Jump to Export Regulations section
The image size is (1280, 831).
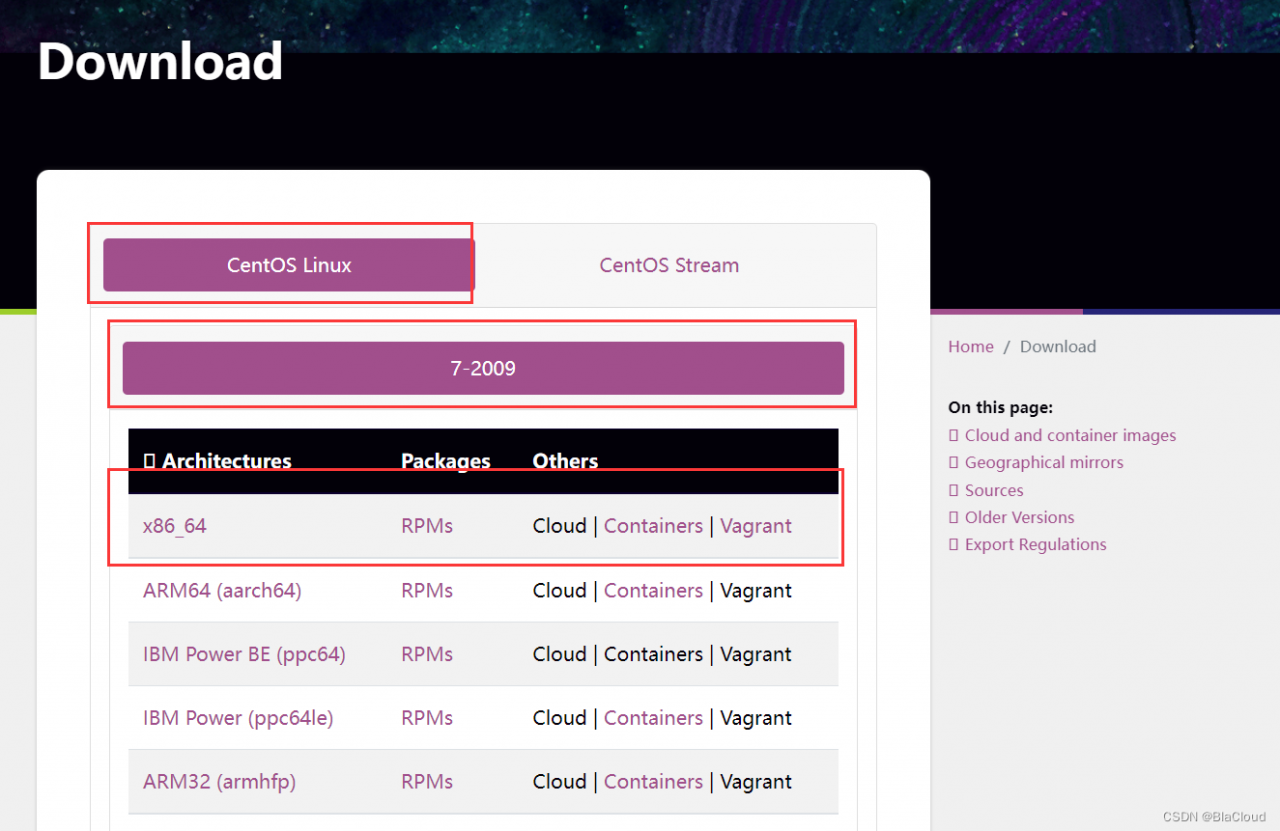1036,544
